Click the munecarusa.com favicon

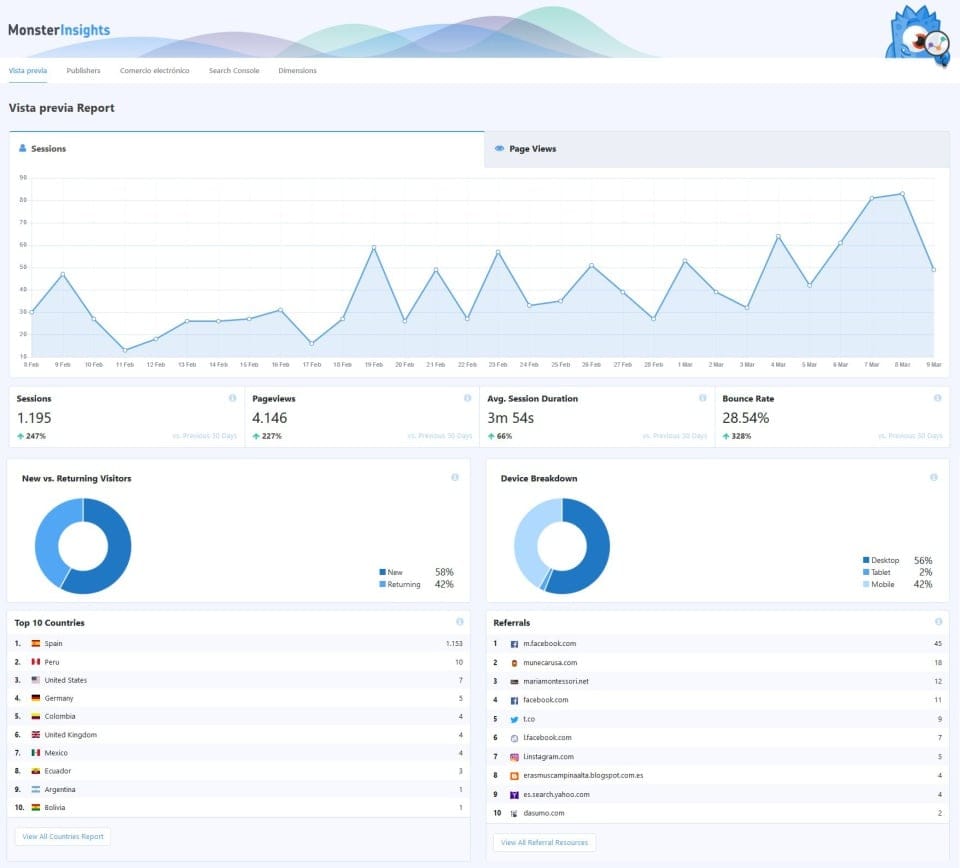pyautogui.click(x=514, y=663)
